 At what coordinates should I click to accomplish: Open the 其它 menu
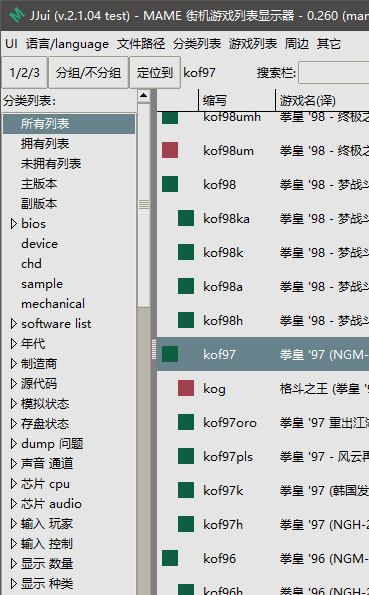point(329,44)
